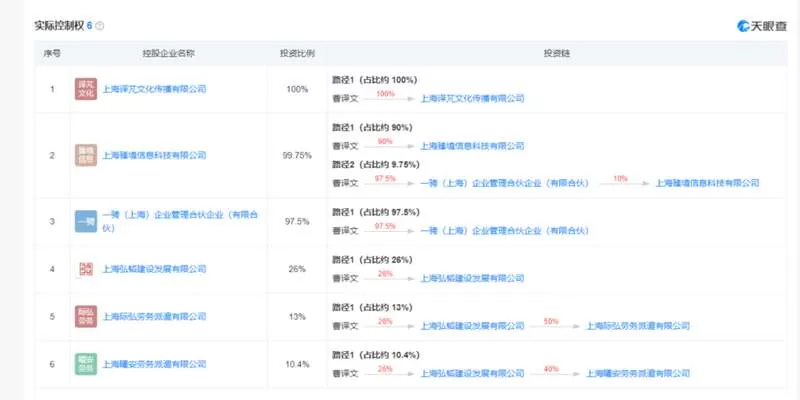Click 劳务派遣有限公司 at end of row 6 chain
800x400 pixels.
(x=638, y=373)
